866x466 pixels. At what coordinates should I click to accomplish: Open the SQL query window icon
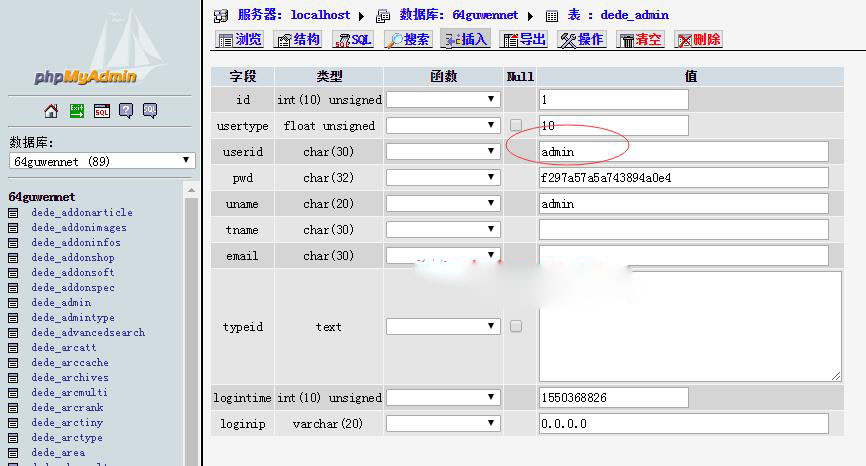pyautogui.click(x=102, y=111)
